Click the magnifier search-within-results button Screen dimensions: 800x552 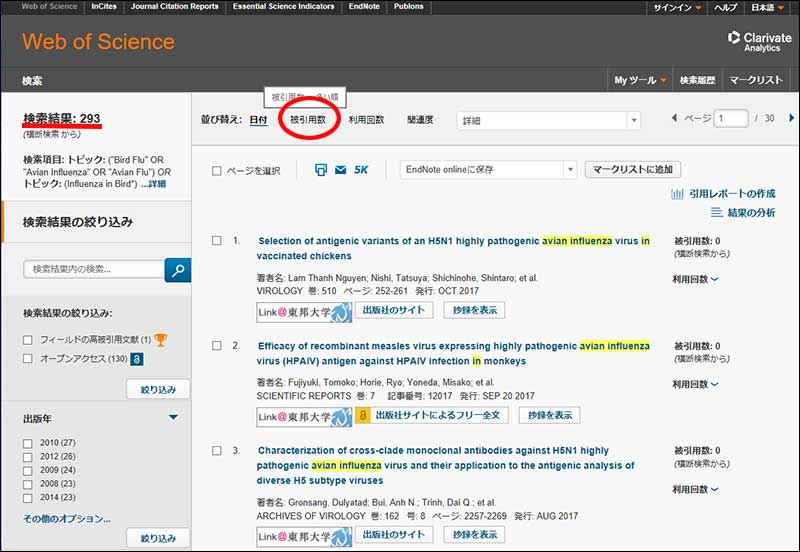pyautogui.click(x=178, y=270)
